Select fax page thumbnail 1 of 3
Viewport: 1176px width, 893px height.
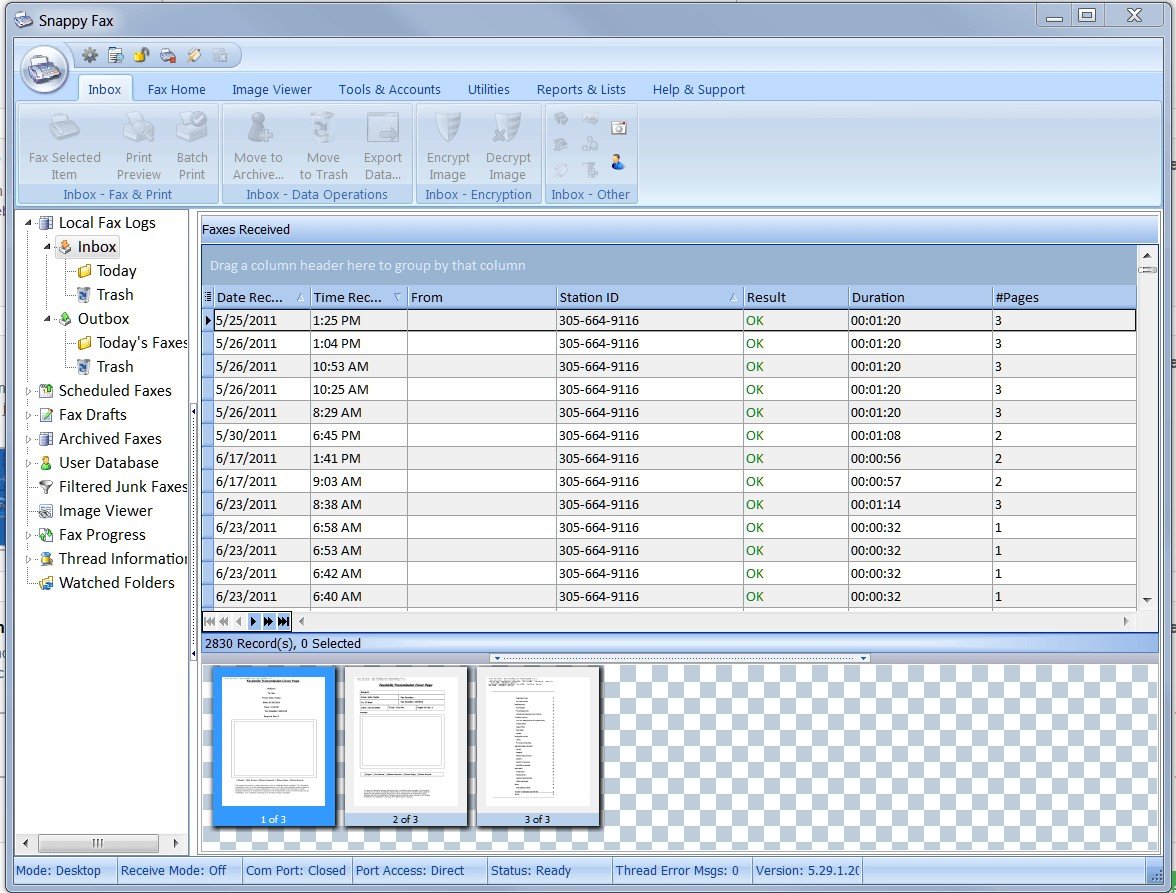pyautogui.click(x=273, y=746)
